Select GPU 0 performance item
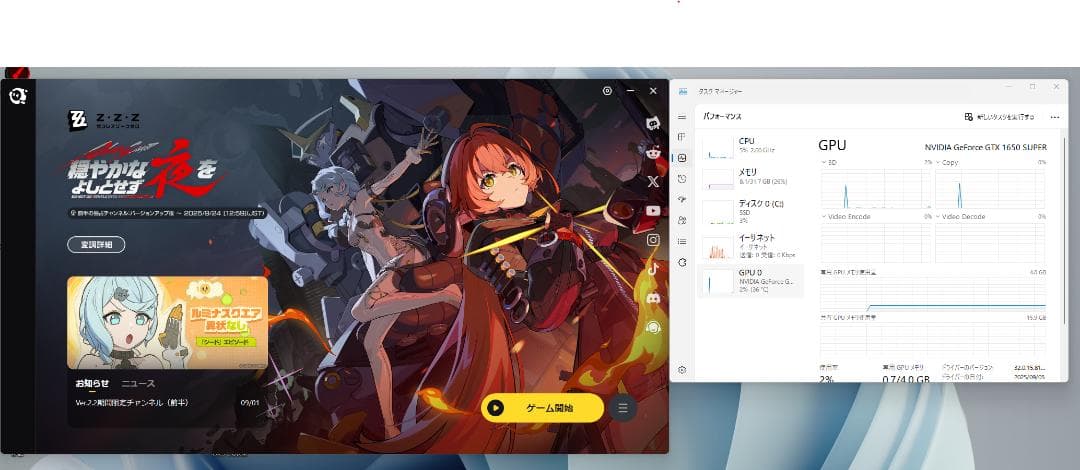The width and height of the screenshot is (1080, 470). pos(751,280)
